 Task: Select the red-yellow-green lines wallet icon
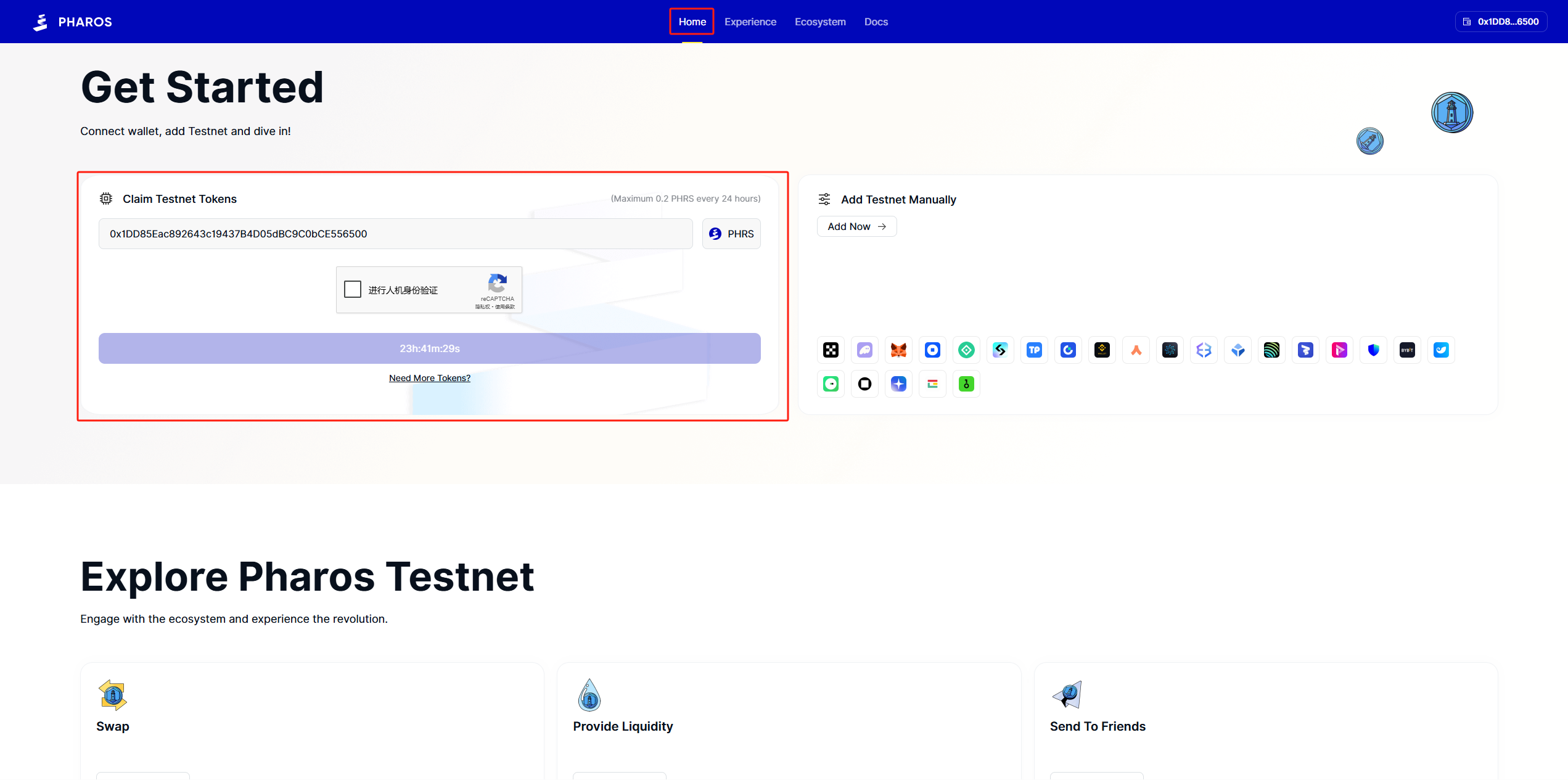point(932,384)
